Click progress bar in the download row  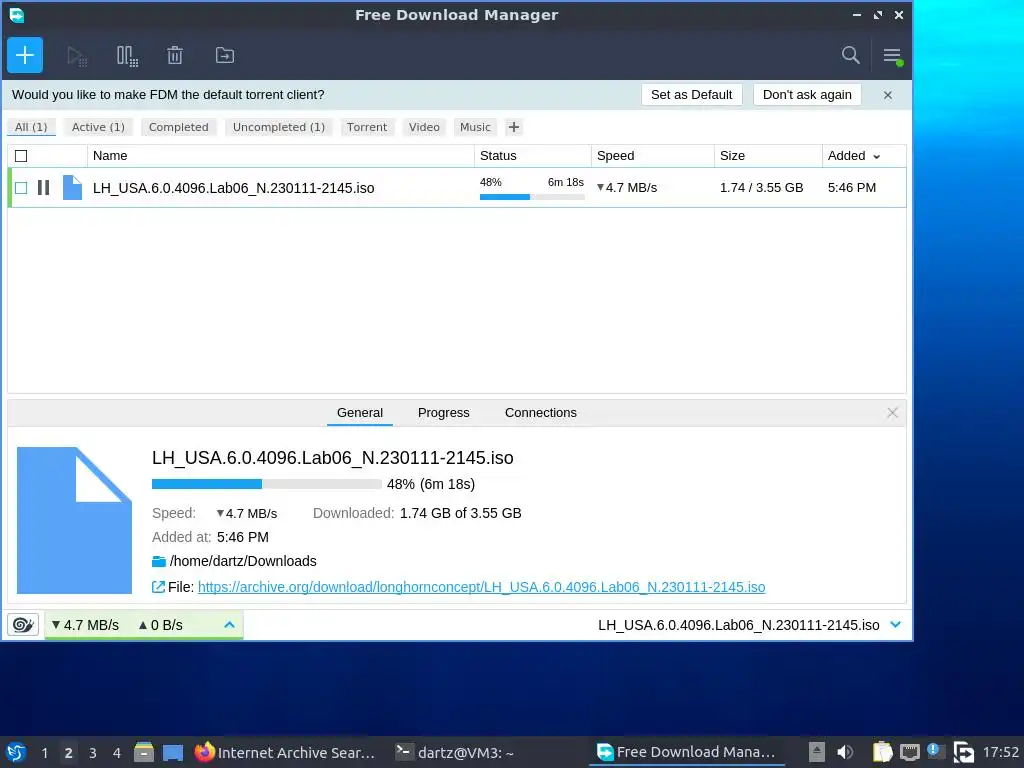coord(532,197)
